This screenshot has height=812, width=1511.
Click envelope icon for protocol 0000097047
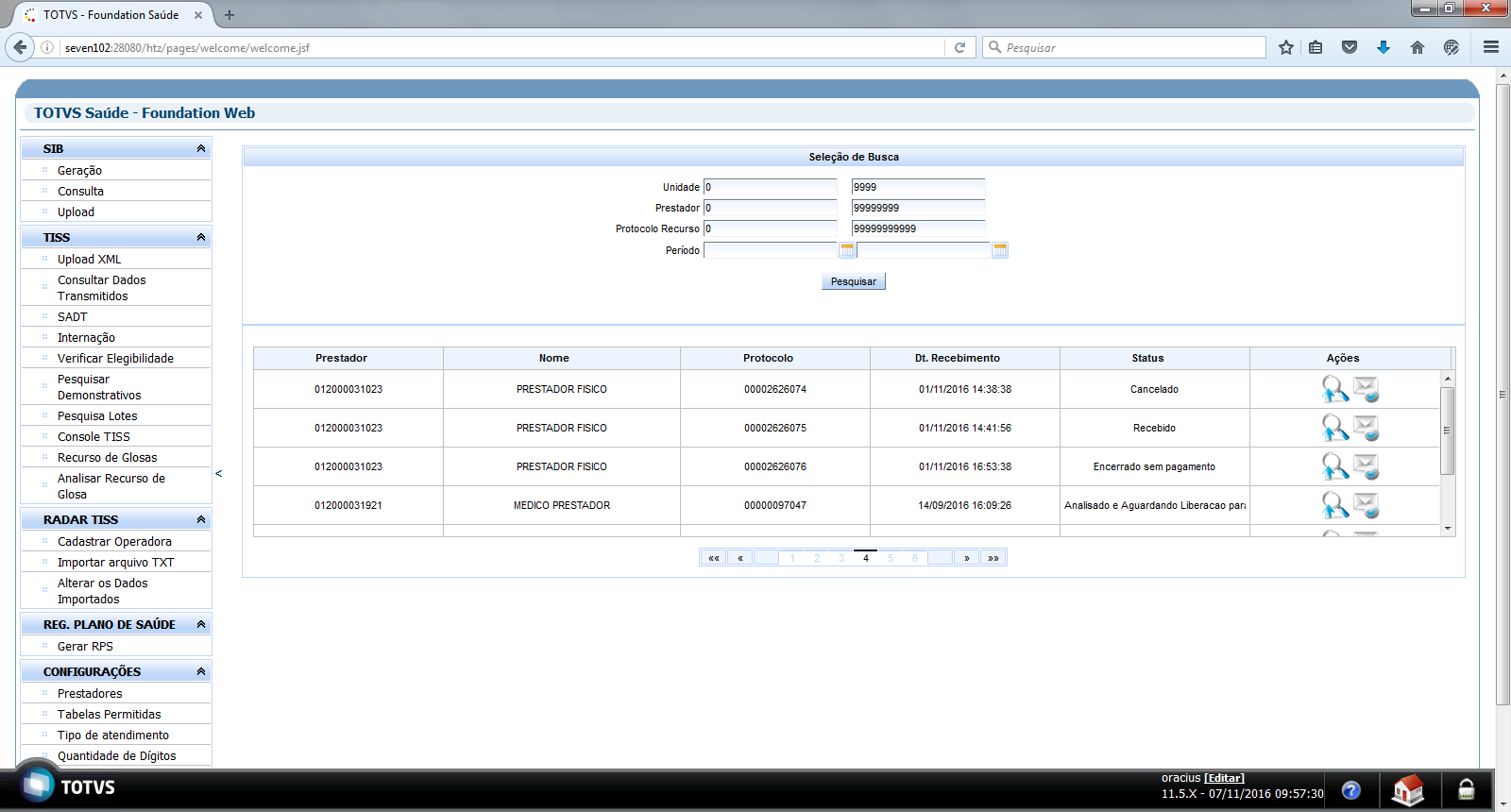pyautogui.click(x=1367, y=505)
